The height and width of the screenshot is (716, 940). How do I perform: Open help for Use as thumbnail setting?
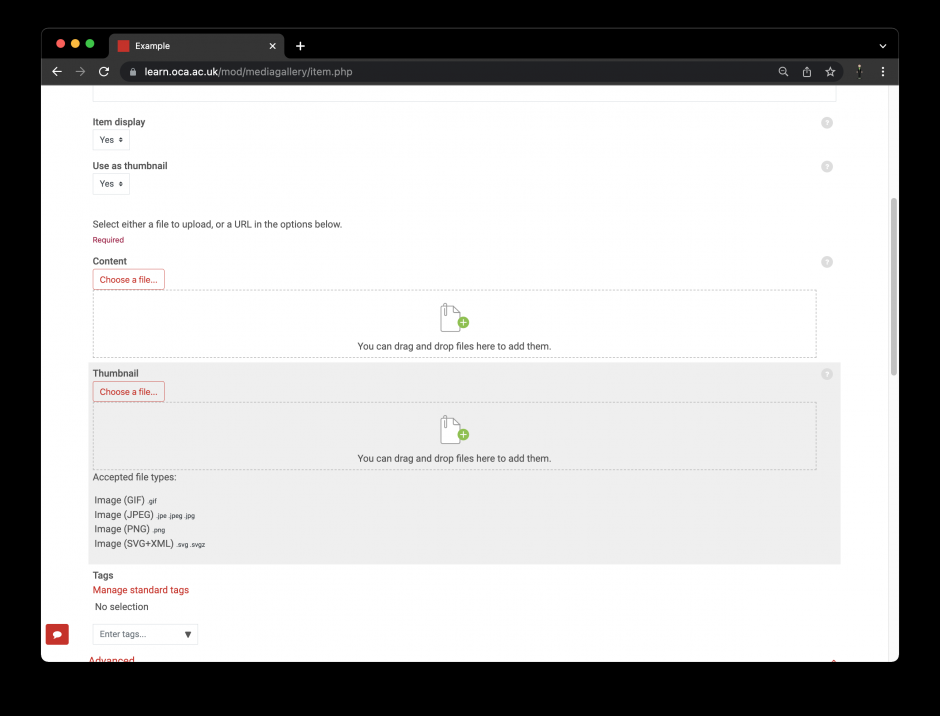tap(827, 166)
